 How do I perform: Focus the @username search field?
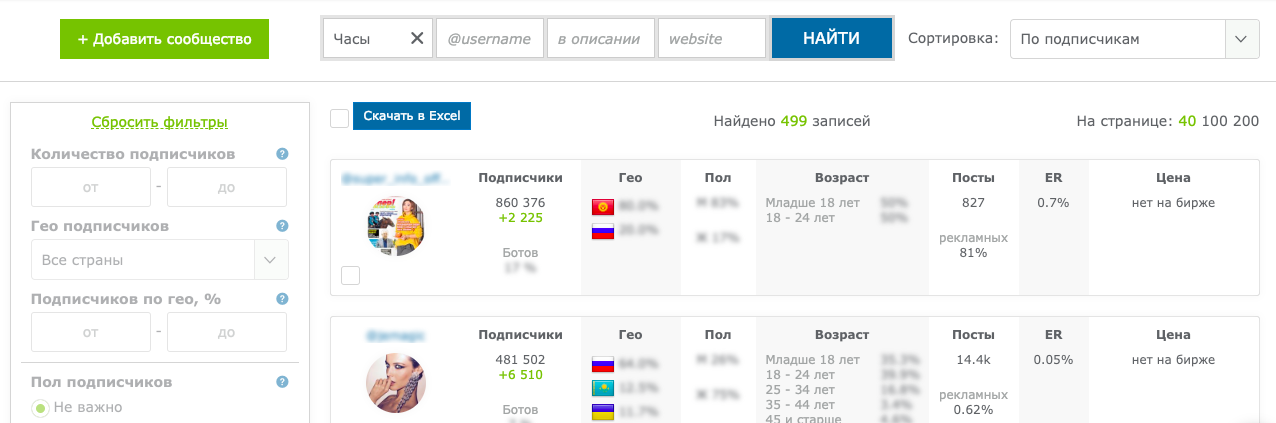point(489,39)
